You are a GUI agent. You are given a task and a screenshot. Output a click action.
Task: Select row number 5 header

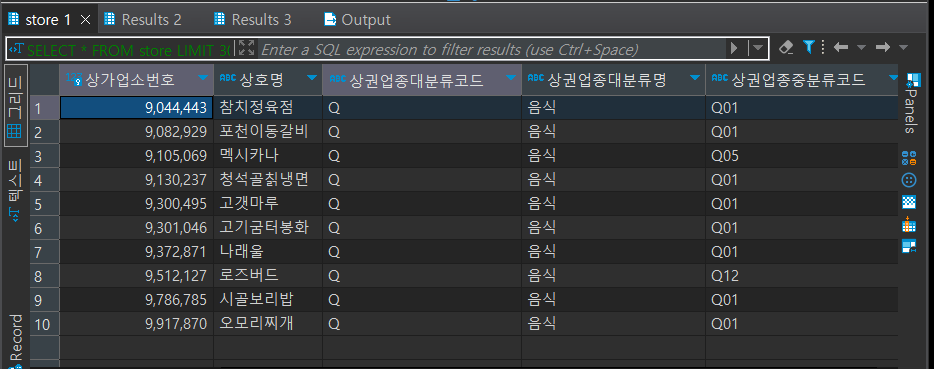(x=45, y=204)
